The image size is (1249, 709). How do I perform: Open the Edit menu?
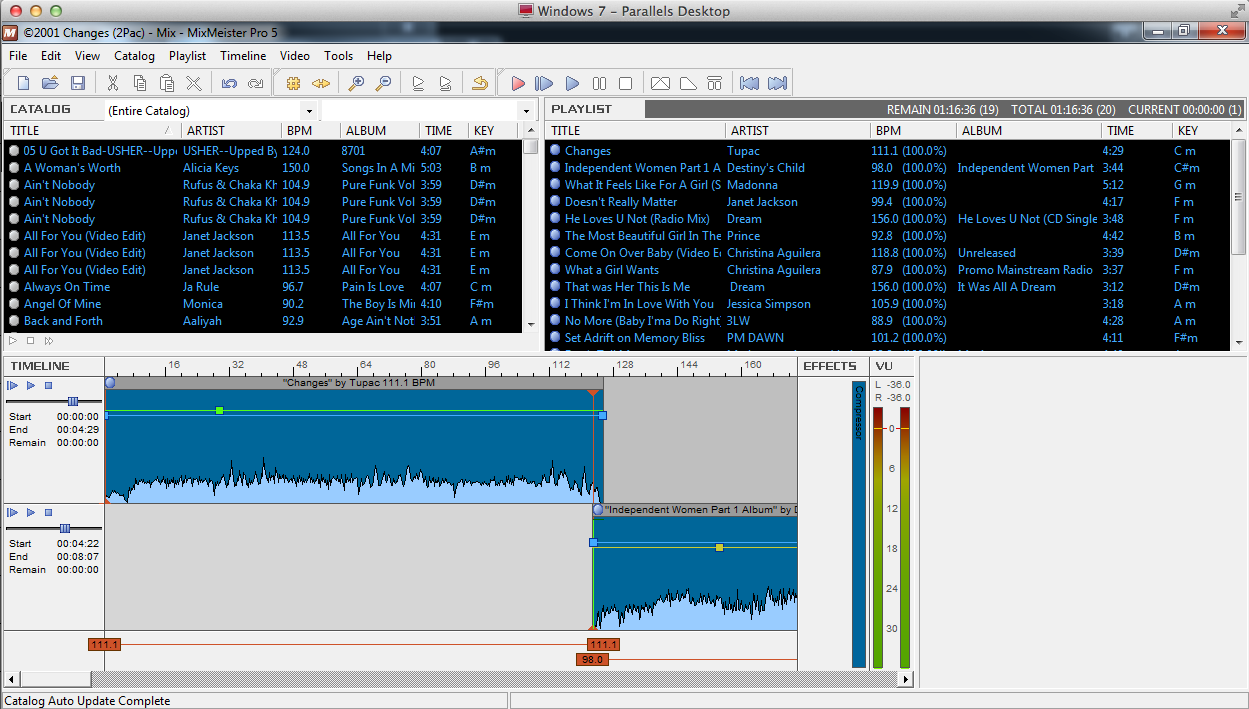pos(51,56)
